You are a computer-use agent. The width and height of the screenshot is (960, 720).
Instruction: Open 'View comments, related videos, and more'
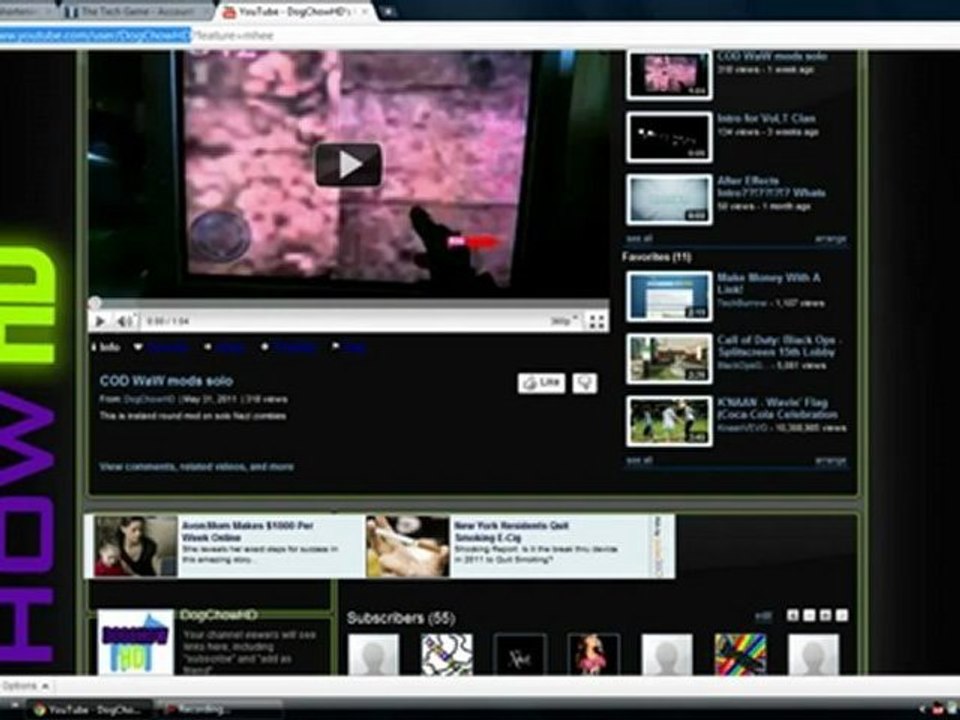pyautogui.click(x=197, y=467)
